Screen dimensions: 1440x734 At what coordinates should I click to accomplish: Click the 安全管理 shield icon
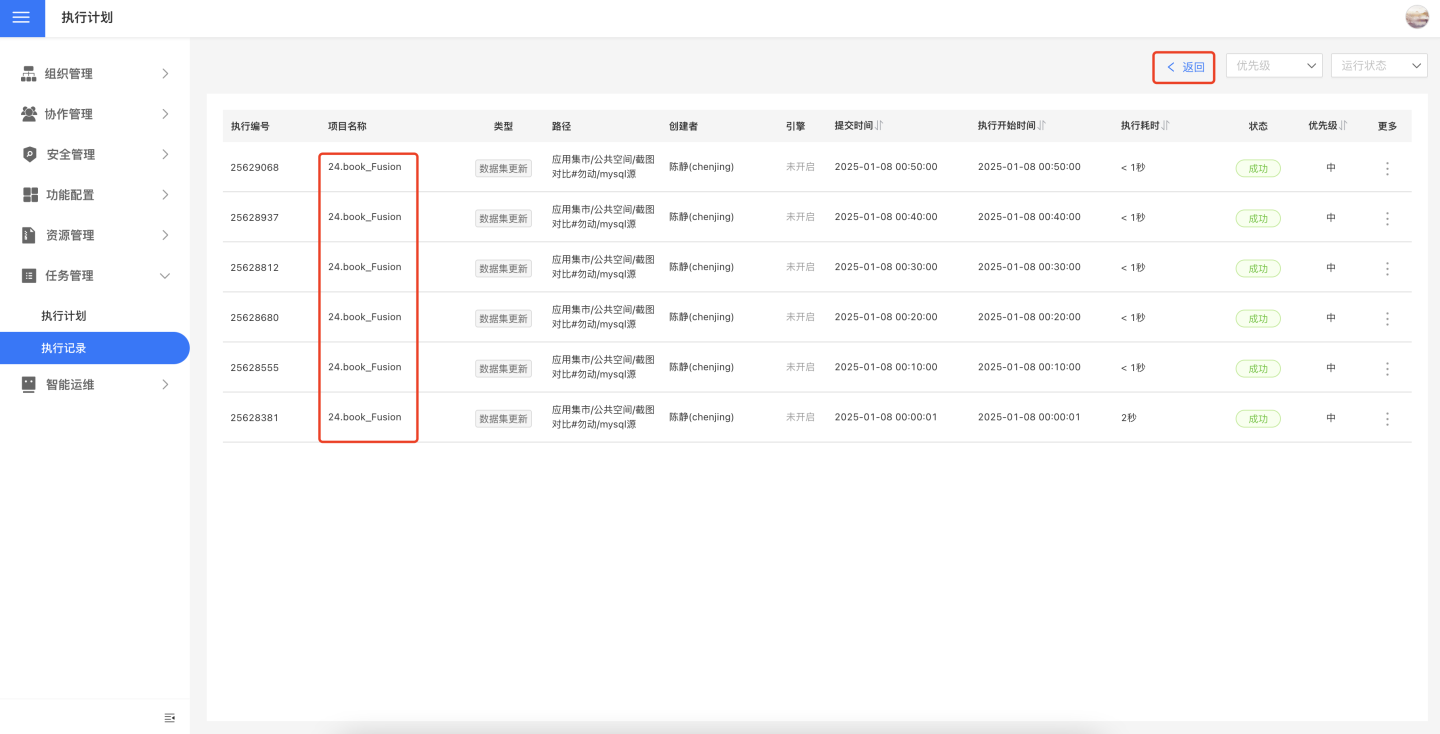(29, 154)
